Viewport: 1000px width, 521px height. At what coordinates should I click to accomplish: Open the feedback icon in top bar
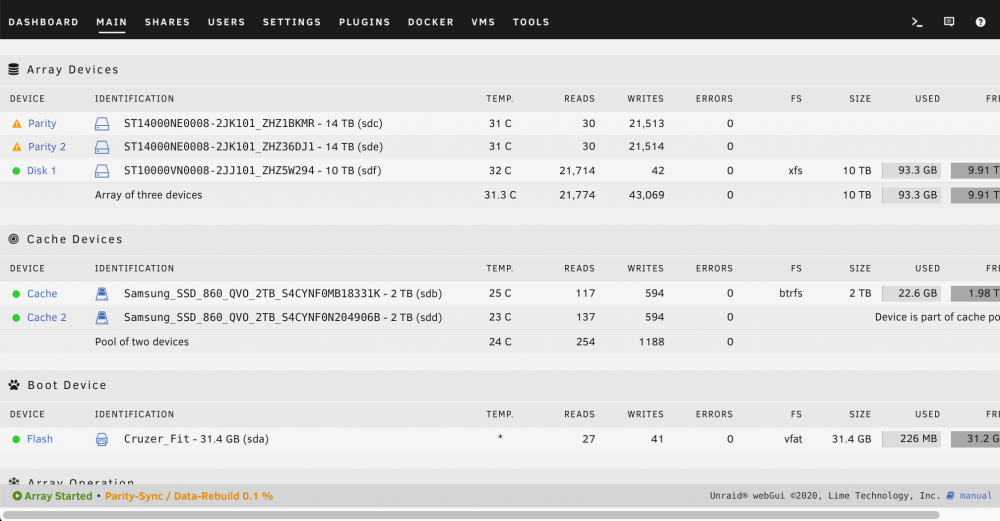tap(949, 22)
